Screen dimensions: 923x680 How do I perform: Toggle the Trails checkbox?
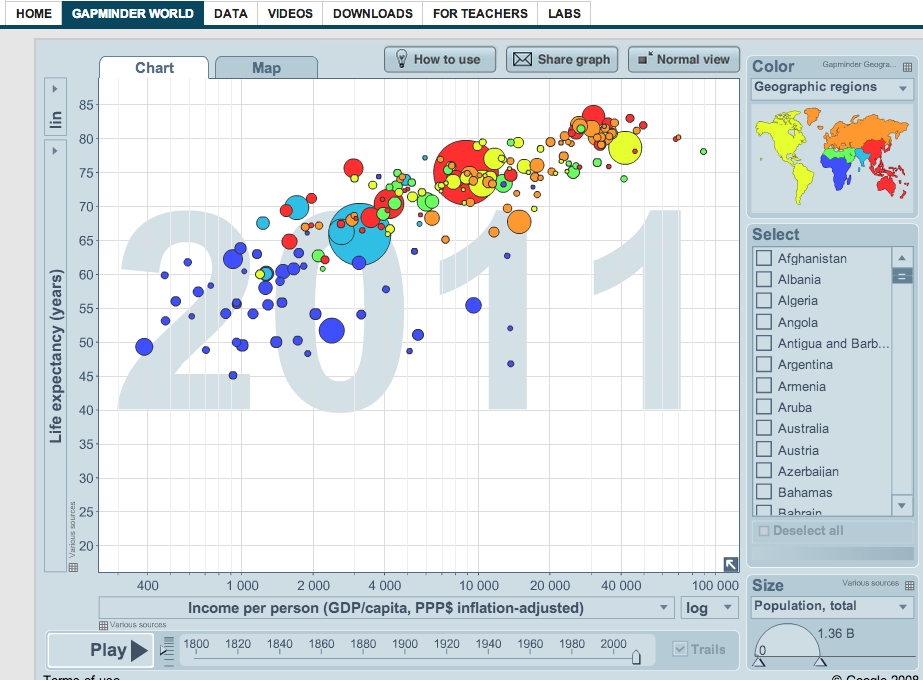[x=680, y=649]
